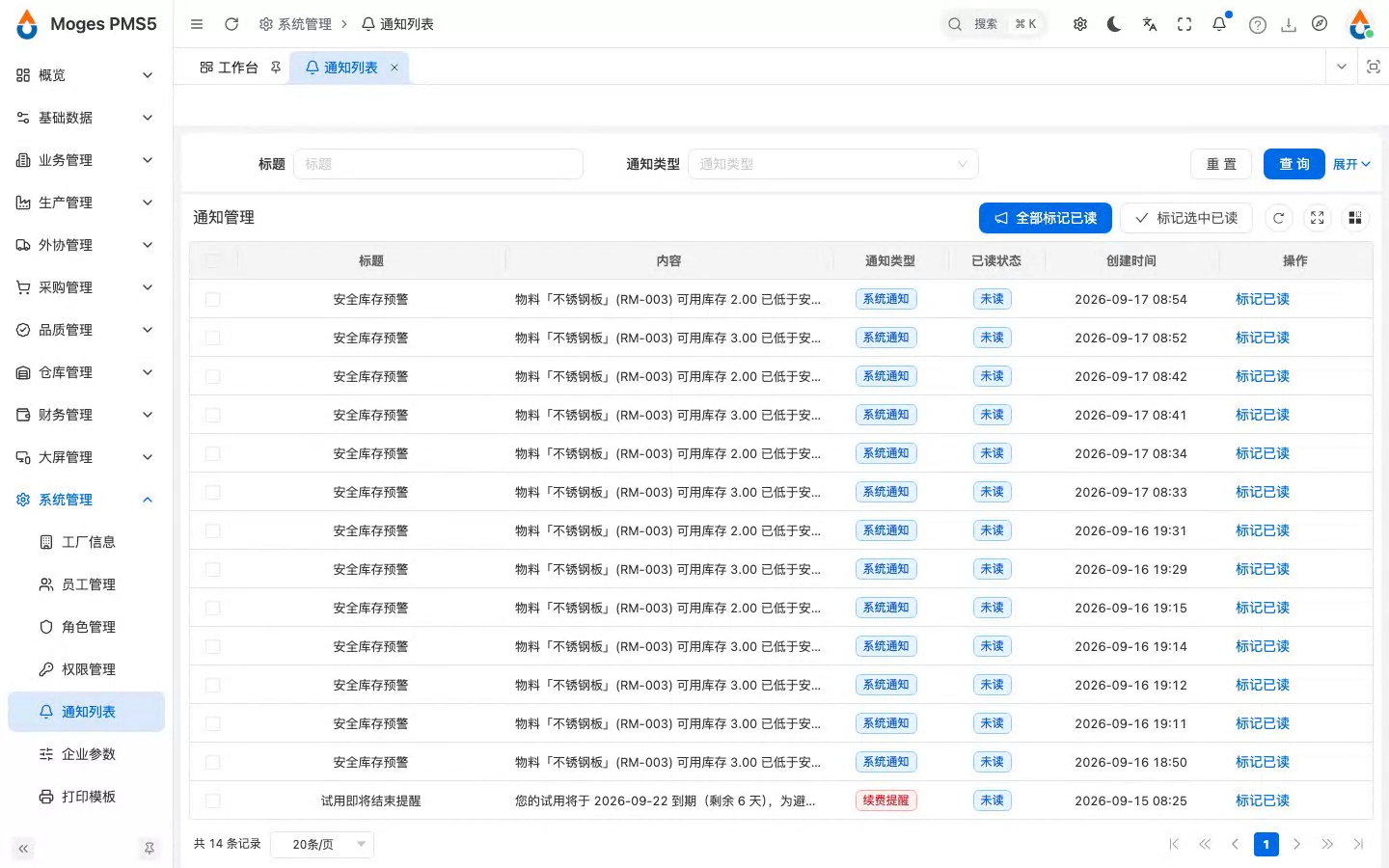Click the download icon in top bar
Viewport: 1389px width, 868px height.
[1289, 25]
